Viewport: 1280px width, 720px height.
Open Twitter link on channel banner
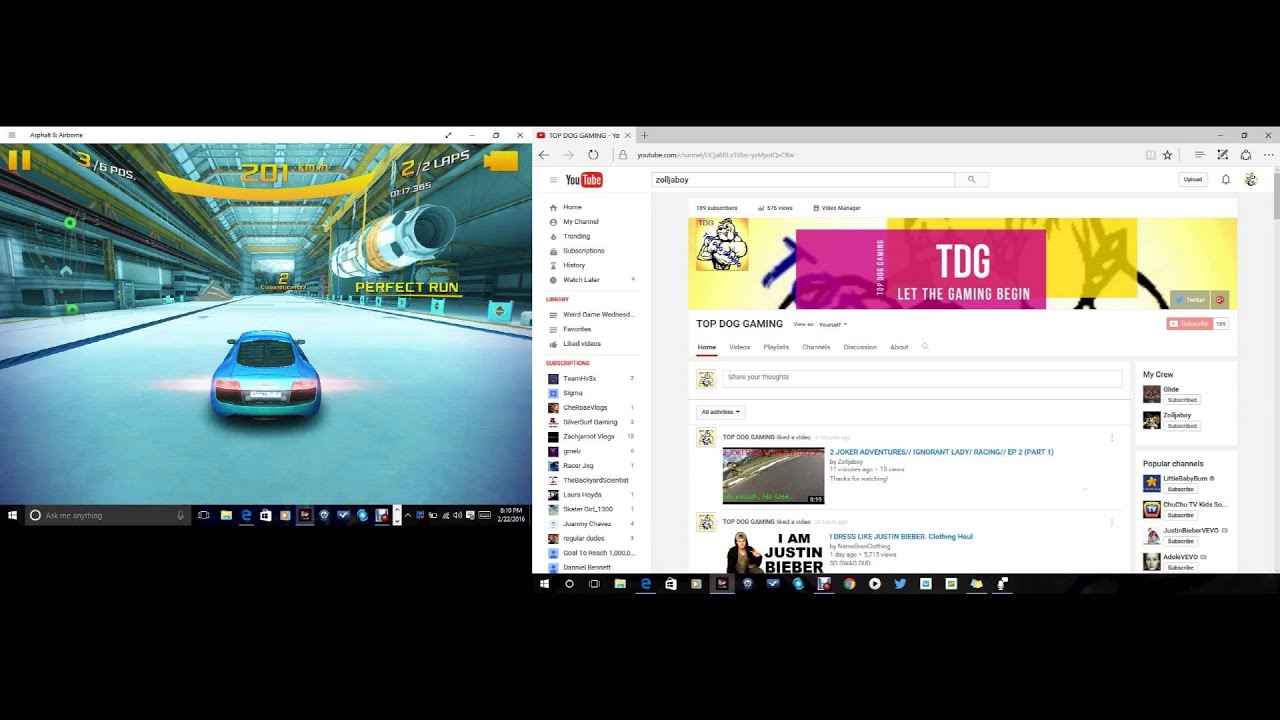(1191, 300)
